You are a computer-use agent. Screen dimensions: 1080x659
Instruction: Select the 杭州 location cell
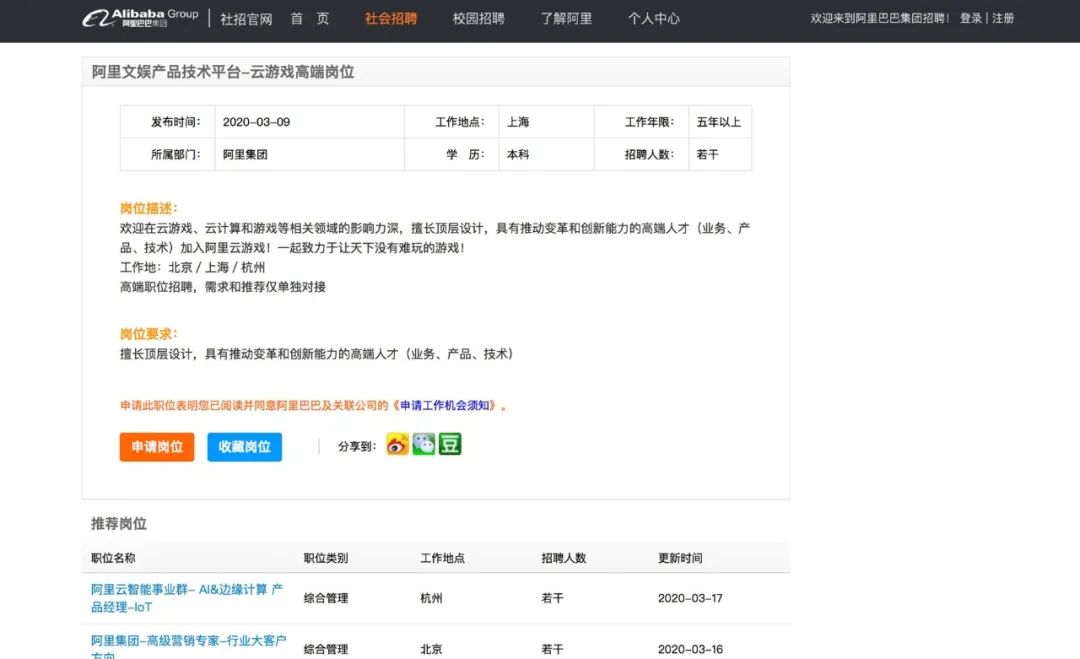tap(431, 598)
